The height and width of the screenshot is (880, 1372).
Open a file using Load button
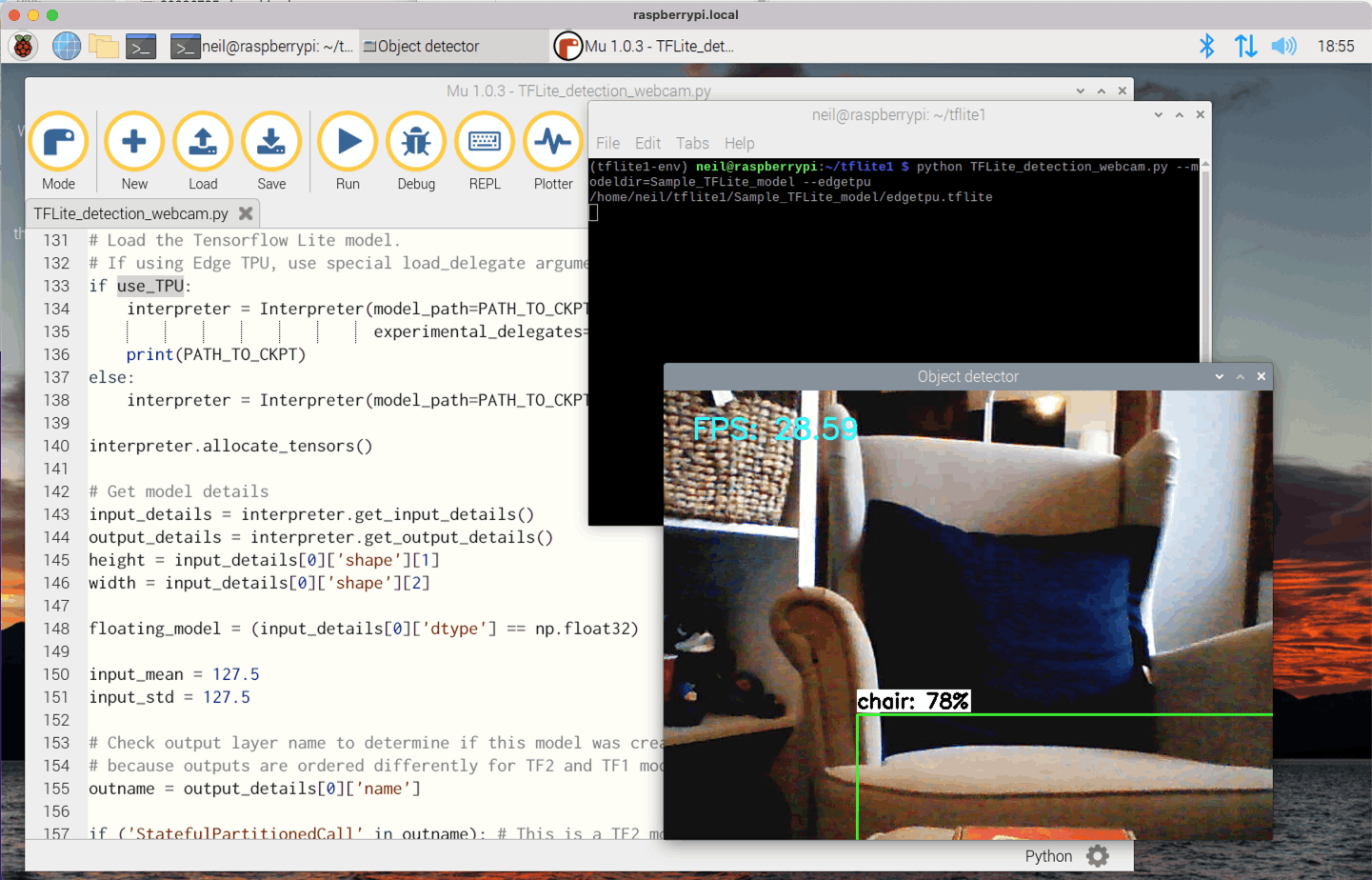pos(203,143)
